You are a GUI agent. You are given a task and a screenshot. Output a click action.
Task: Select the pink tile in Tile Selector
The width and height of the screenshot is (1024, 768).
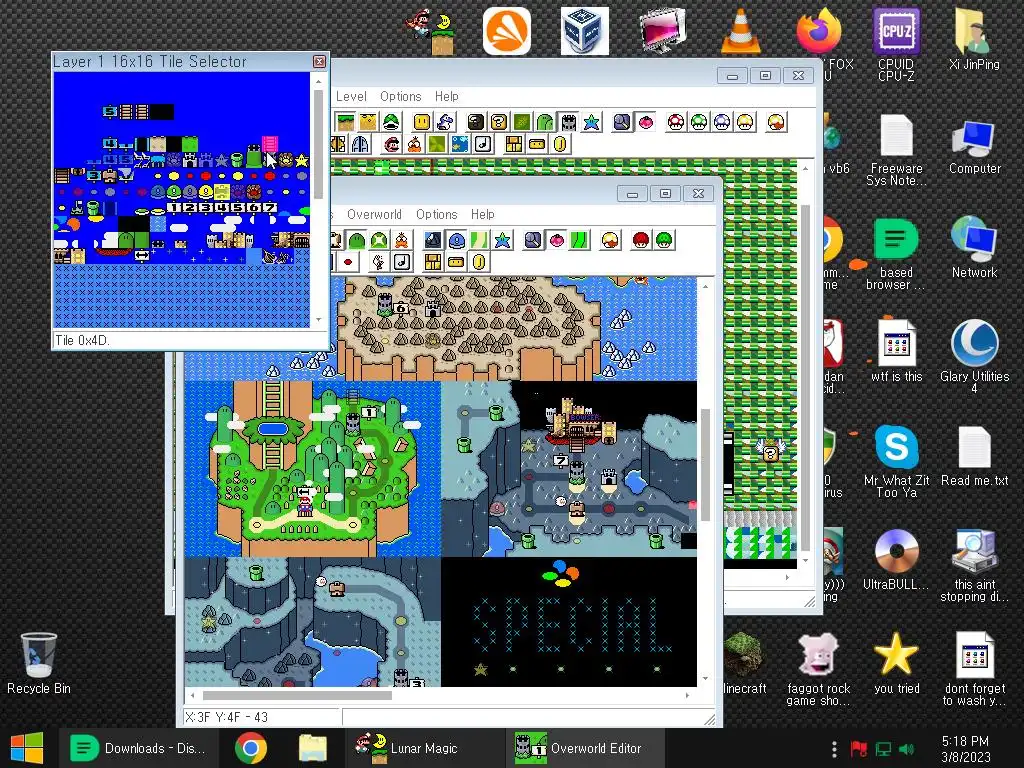(270, 143)
